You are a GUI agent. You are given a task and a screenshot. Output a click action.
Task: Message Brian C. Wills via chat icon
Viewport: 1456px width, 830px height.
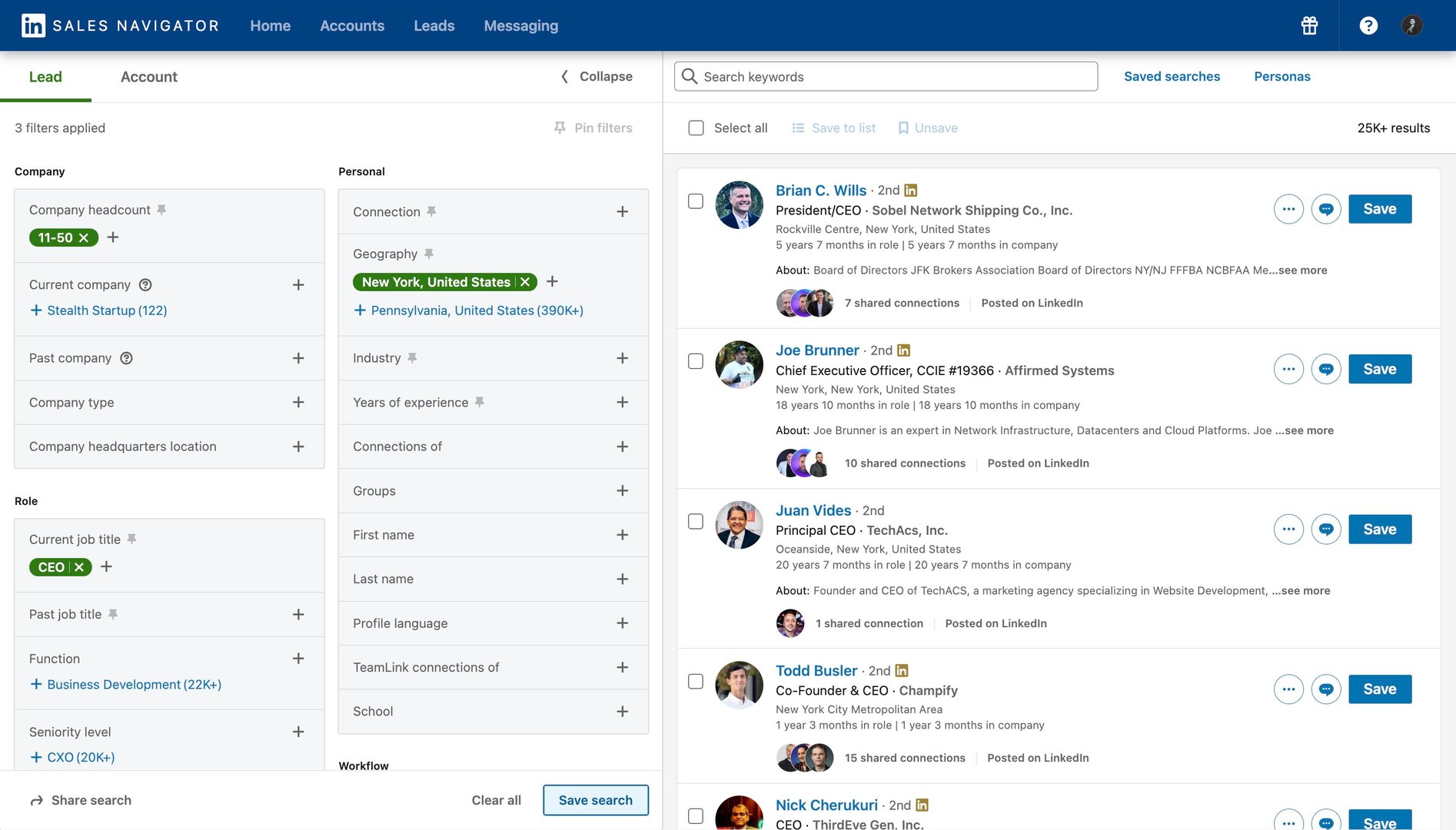tap(1326, 209)
